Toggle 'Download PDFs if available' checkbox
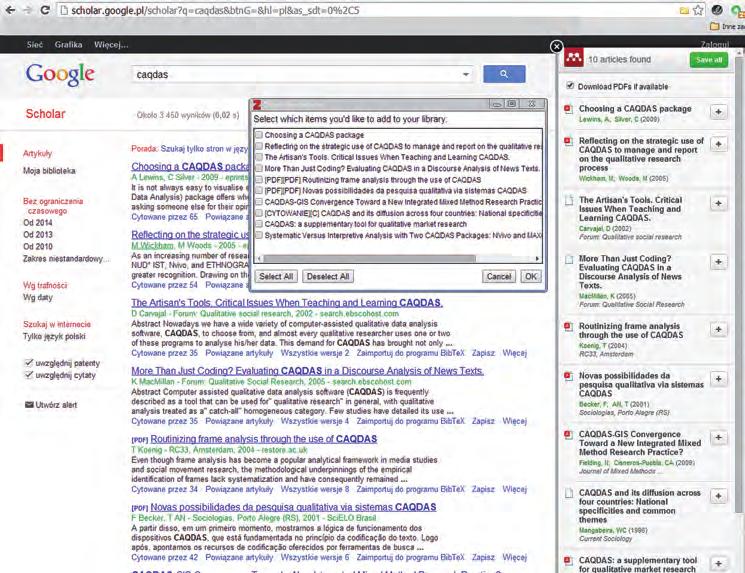This screenshot has height=573, width=745. tap(570, 86)
